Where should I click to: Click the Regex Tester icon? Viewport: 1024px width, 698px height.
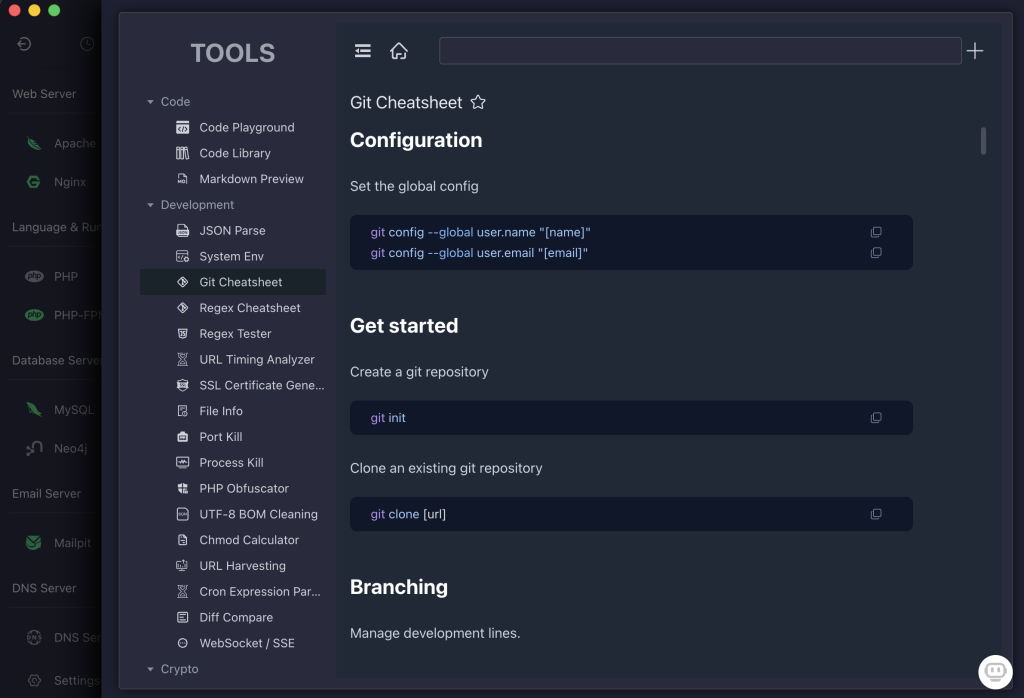pos(183,334)
